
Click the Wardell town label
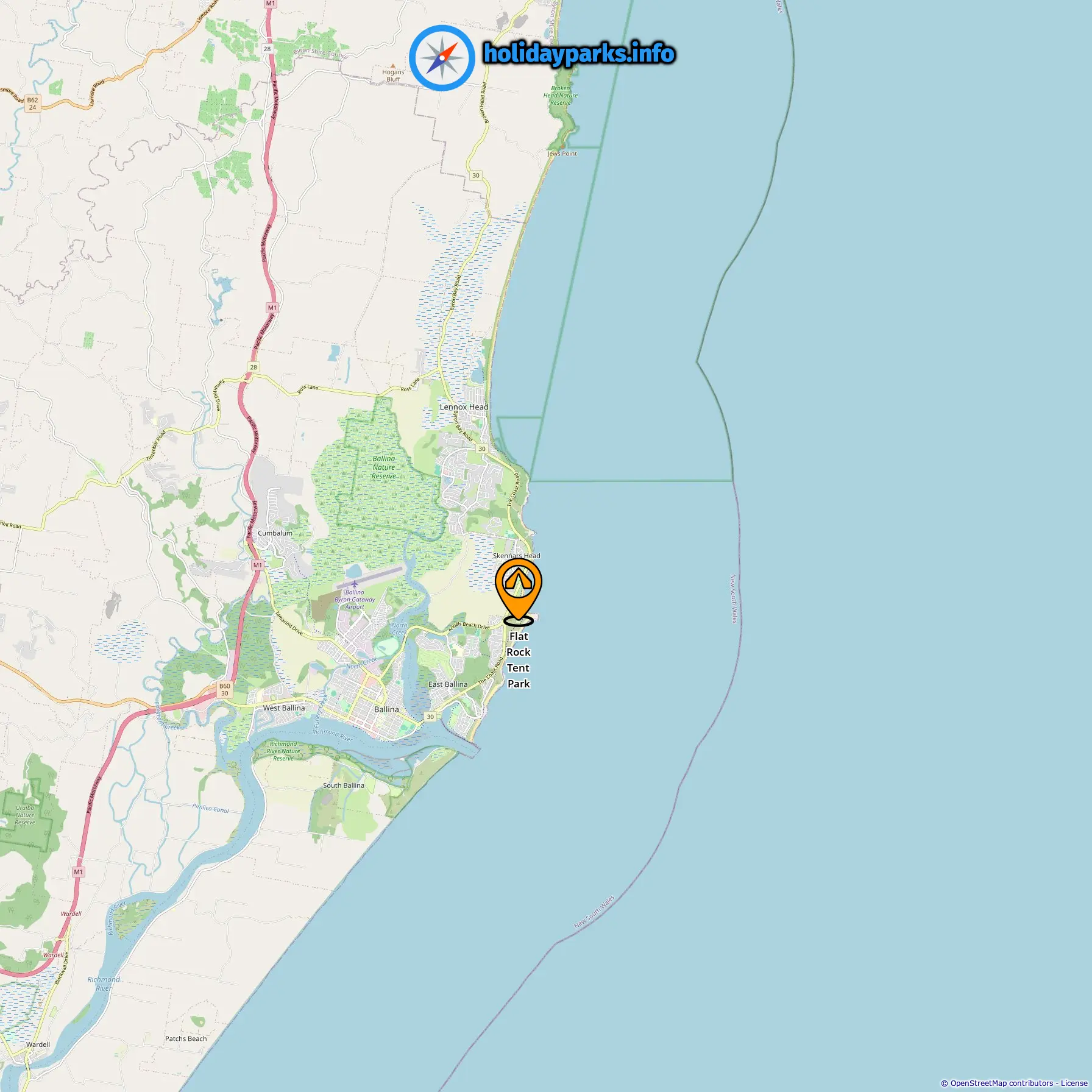pos(38,1044)
